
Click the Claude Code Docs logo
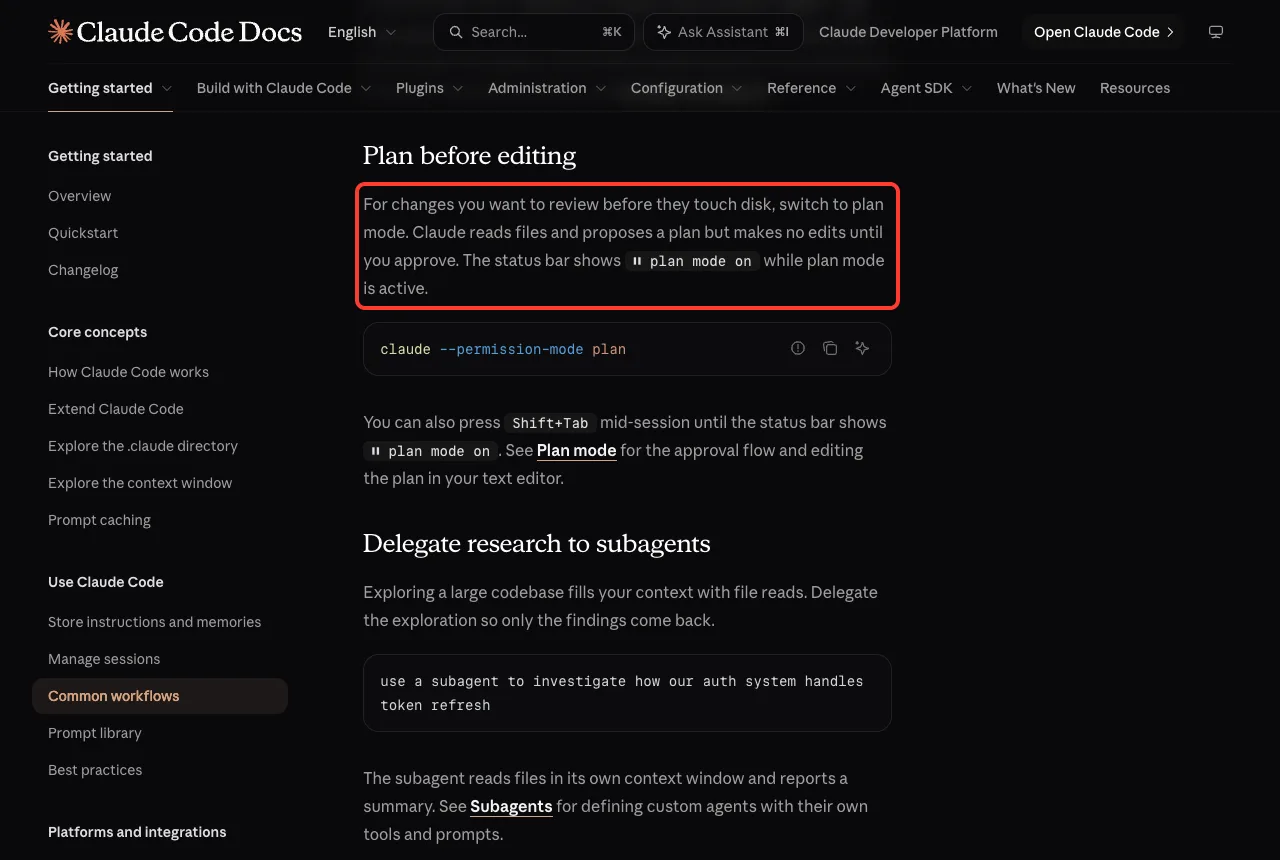pyautogui.click(x=175, y=32)
